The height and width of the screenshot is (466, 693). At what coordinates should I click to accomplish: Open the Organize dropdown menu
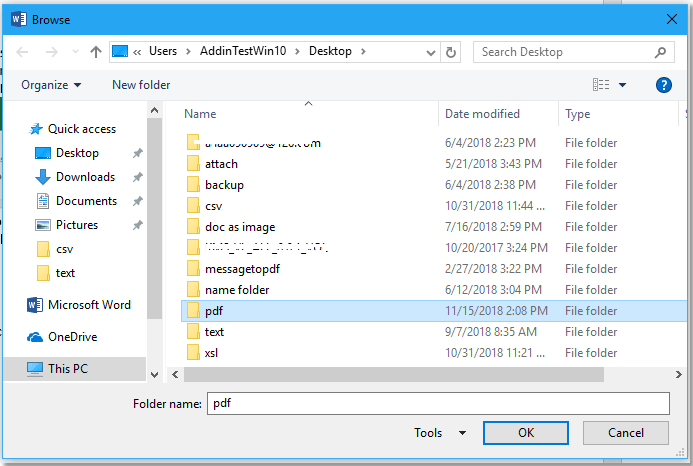pyautogui.click(x=51, y=85)
